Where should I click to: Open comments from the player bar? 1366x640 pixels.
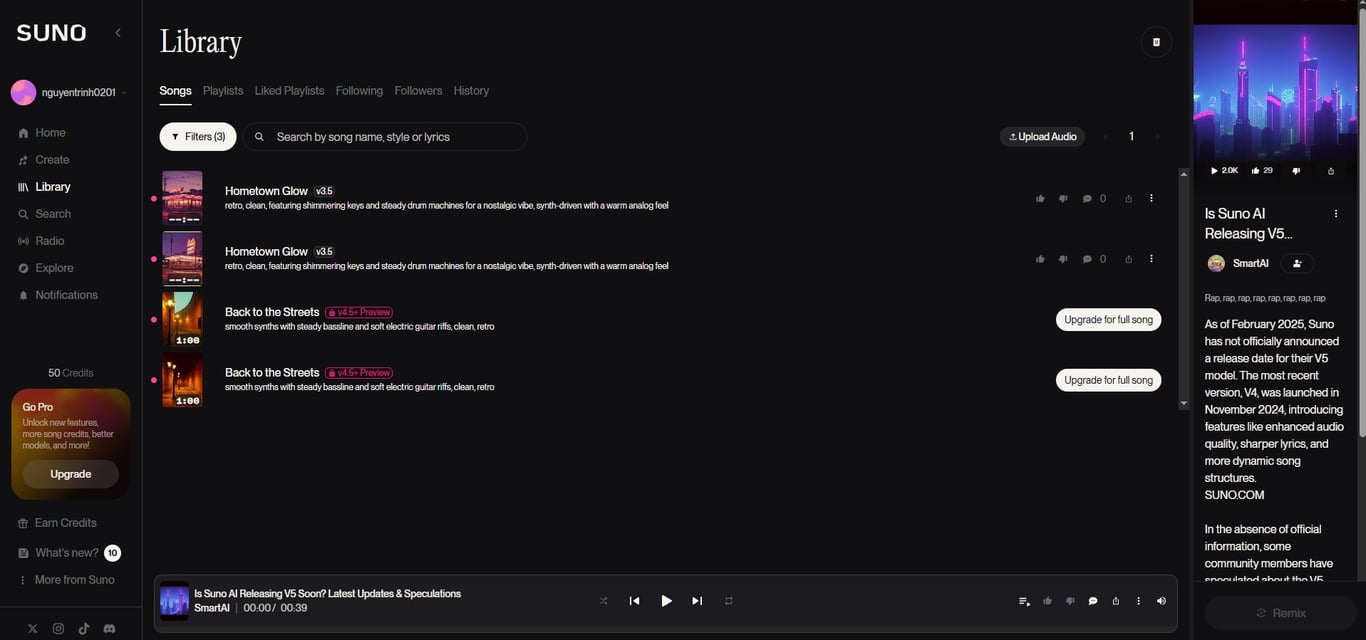click(x=1093, y=601)
